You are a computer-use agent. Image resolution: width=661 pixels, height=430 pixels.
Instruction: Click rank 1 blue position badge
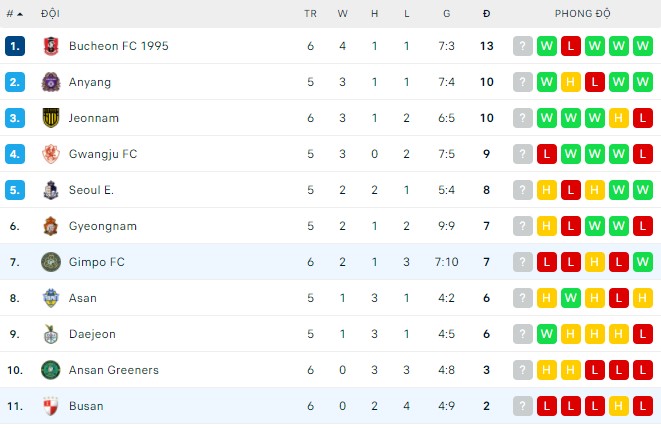click(14, 46)
